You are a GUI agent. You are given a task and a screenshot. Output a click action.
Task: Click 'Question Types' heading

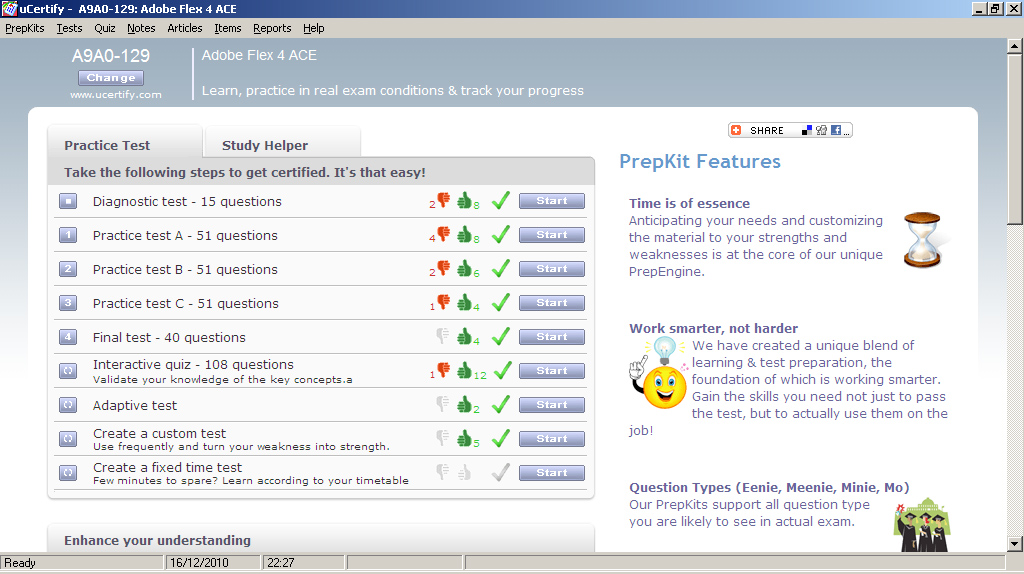coord(769,488)
